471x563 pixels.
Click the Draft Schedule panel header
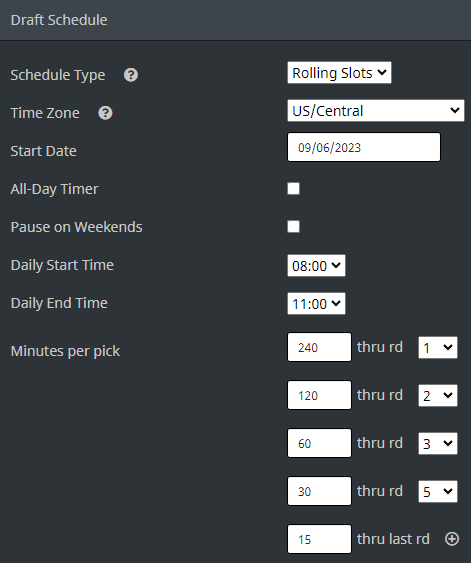(x=236, y=20)
